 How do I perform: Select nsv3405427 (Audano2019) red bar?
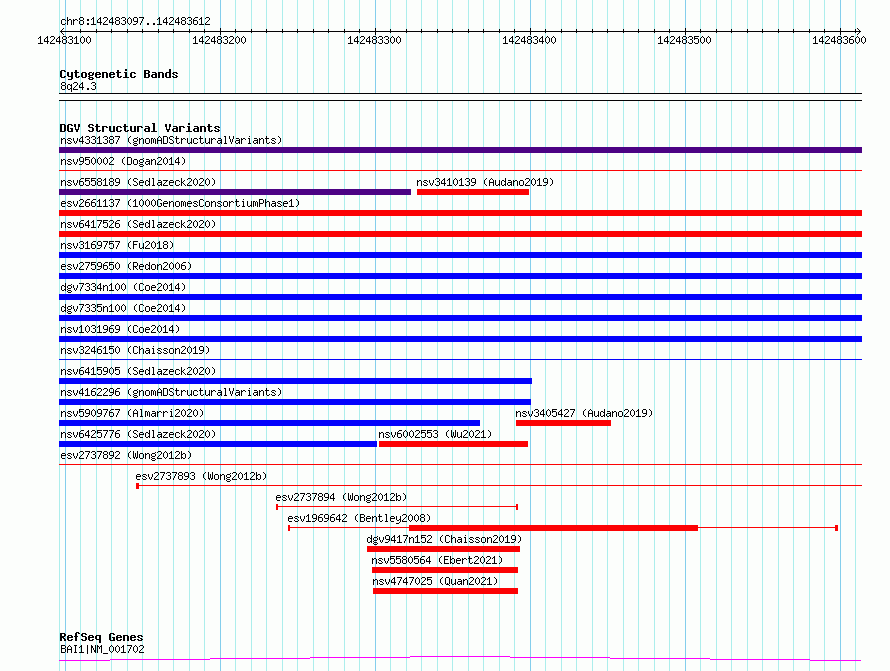tap(563, 423)
